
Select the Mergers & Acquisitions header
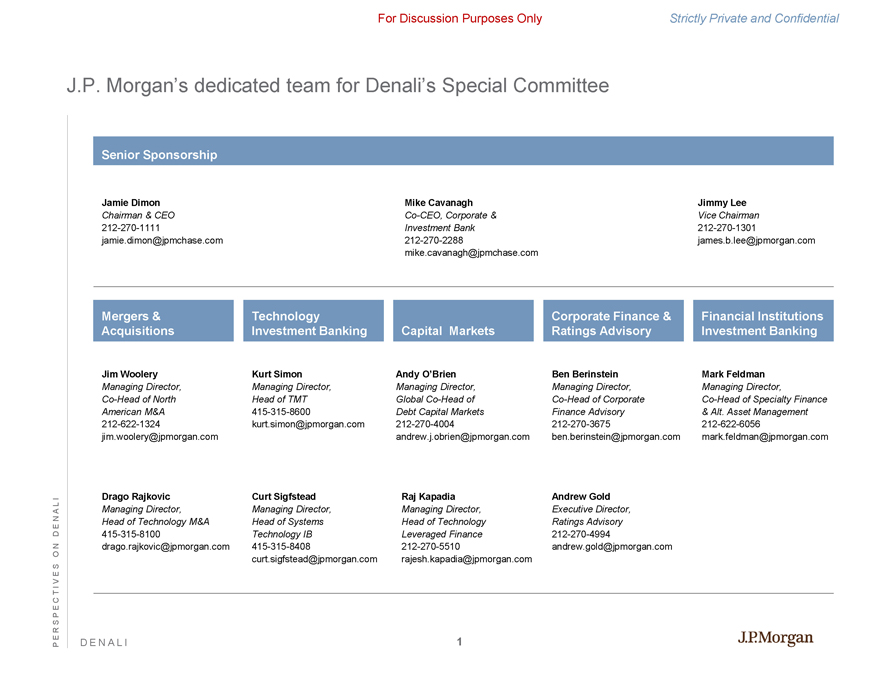click(x=163, y=322)
